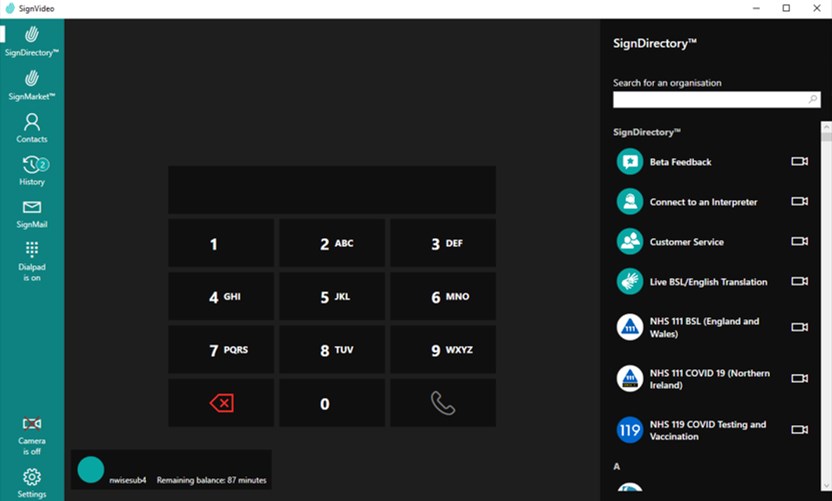Open SignDirectory in the sidebar
832x501 pixels.
(32, 41)
